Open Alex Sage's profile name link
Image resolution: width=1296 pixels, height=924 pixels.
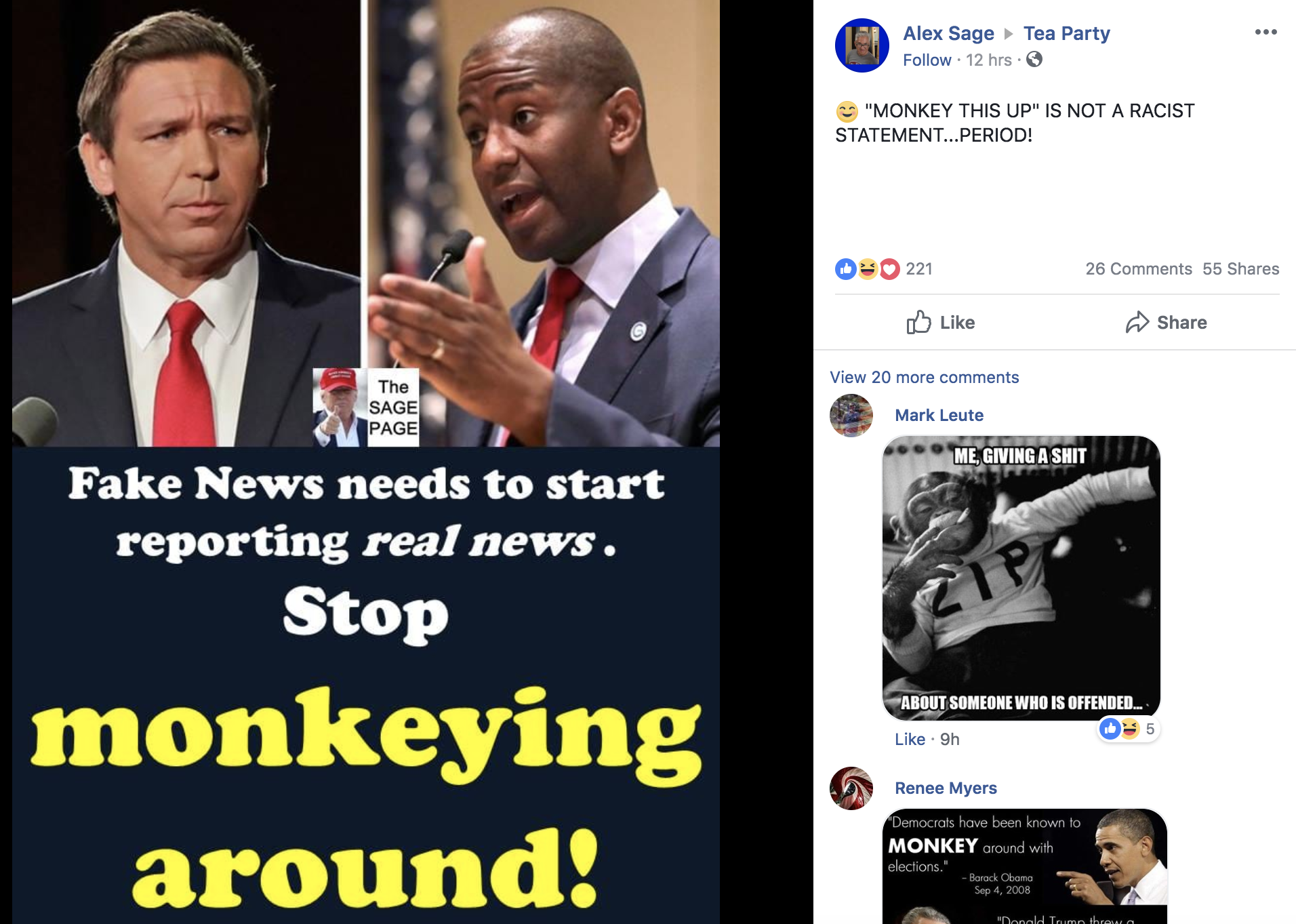click(x=948, y=33)
